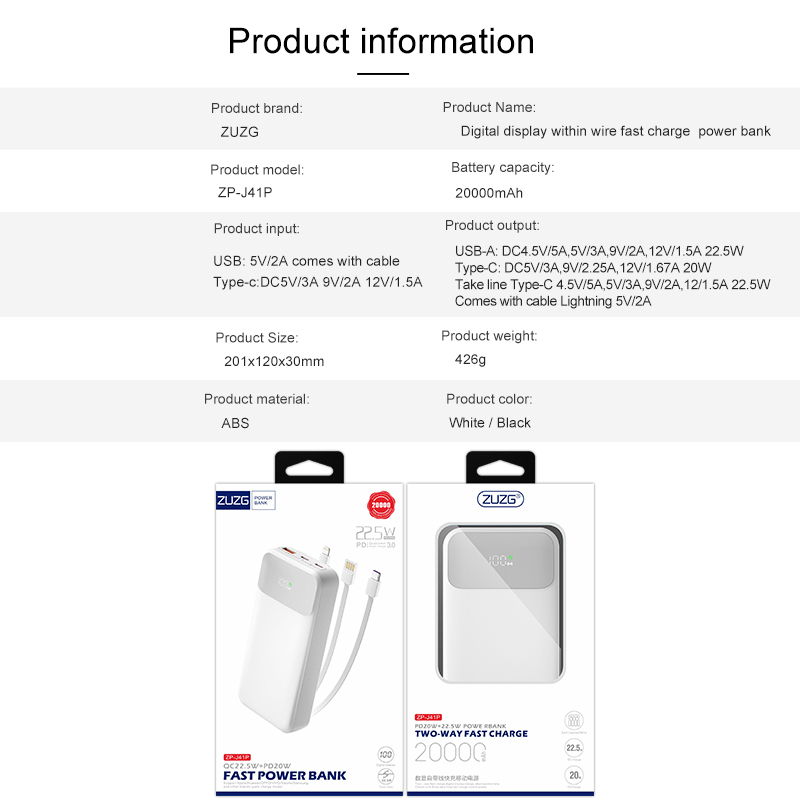Screen dimensions: 800x800
Task: Click the power bank image on right package
Action: (x=501, y=603)
